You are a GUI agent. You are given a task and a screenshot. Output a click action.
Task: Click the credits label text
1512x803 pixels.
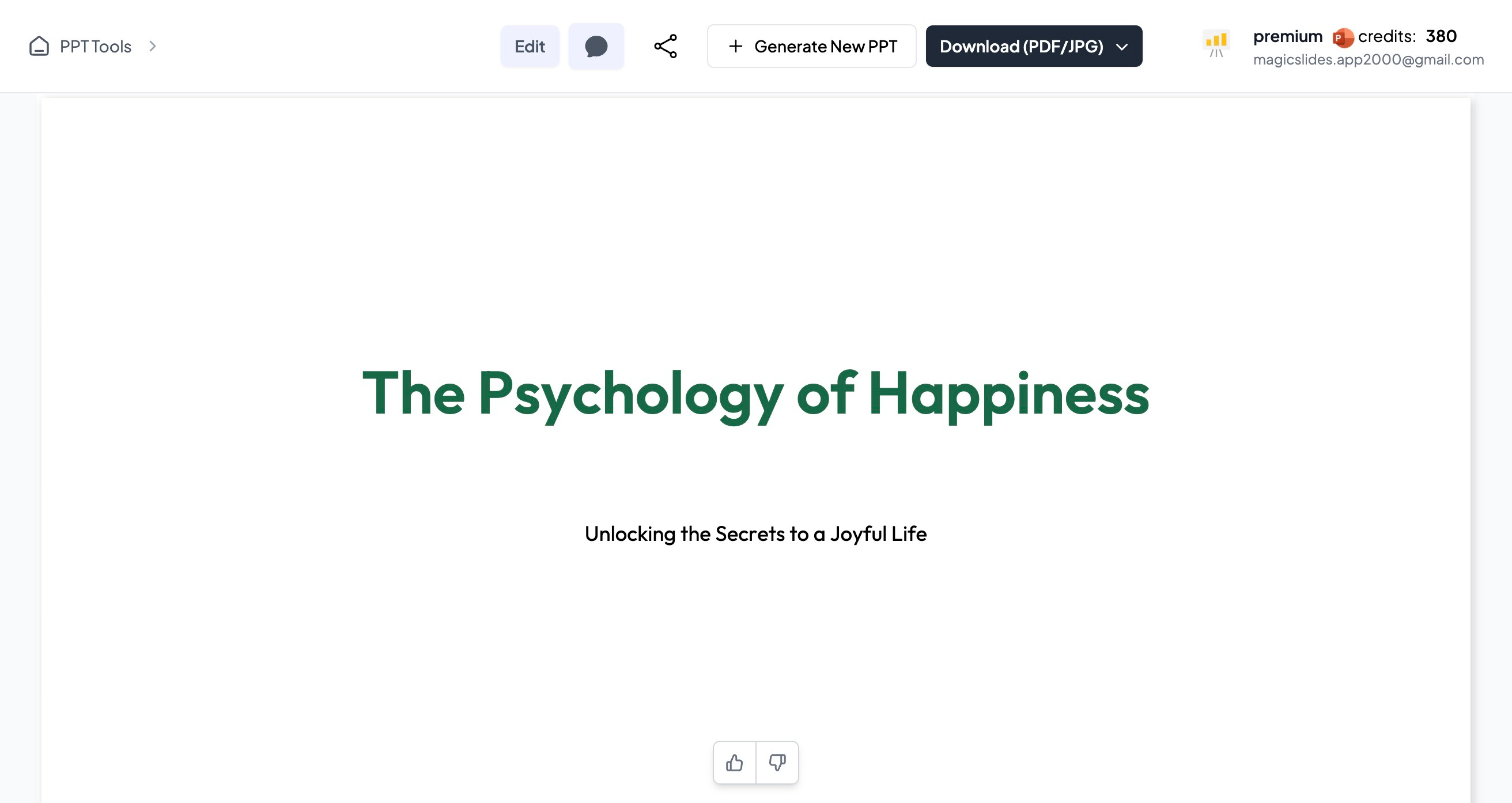tap(1386, 36)
